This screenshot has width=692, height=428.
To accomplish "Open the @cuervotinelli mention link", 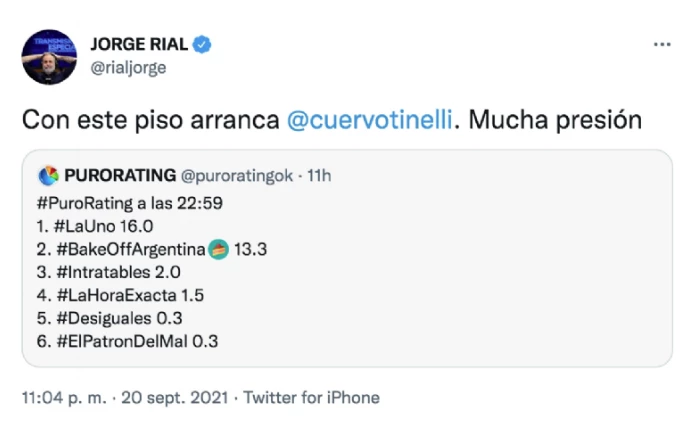I will [369, 120].
